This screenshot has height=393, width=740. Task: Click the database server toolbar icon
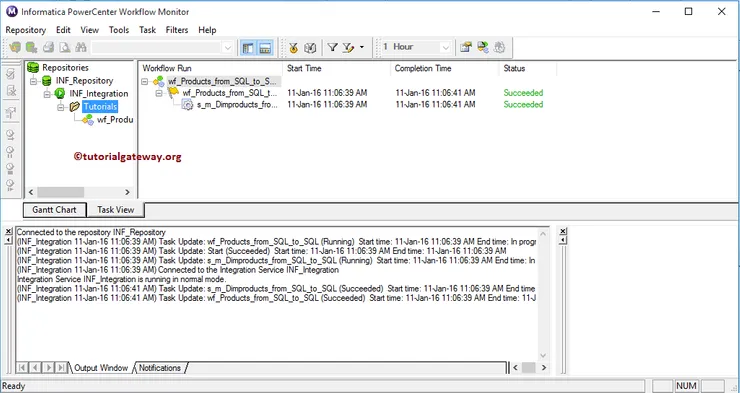point(482,47)
